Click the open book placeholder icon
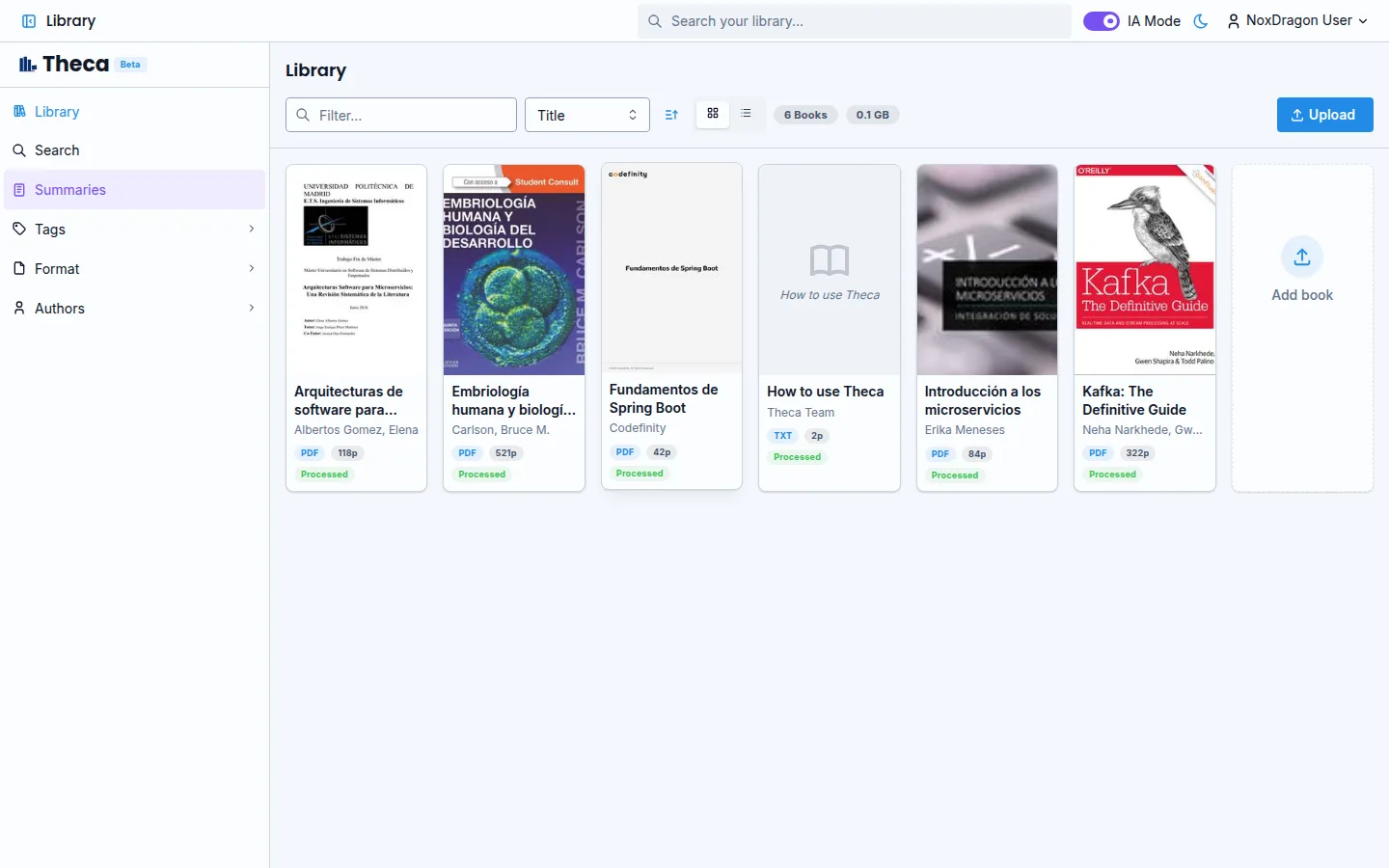 tap(830, 260)
